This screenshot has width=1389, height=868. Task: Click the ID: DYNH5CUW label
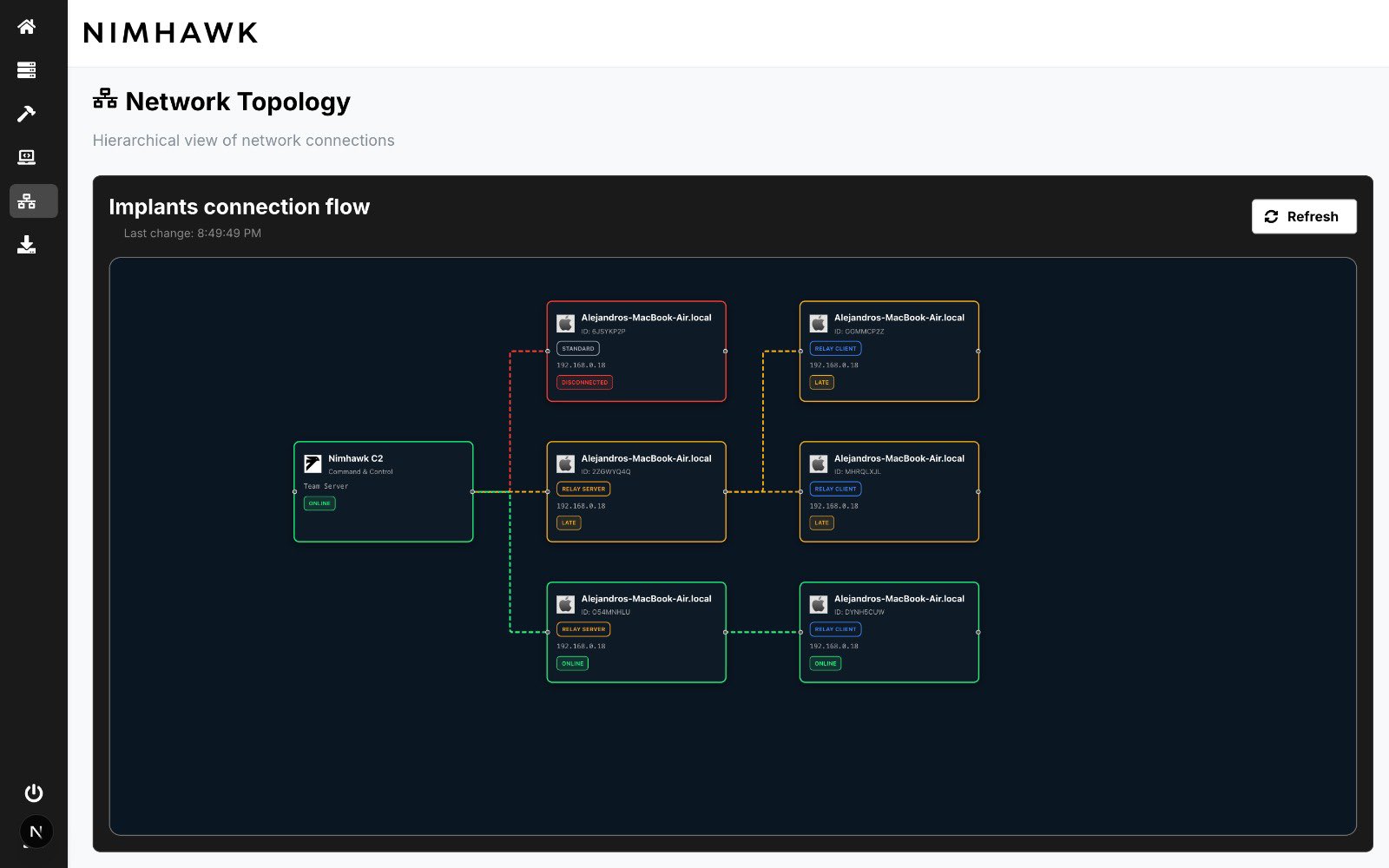859,613
